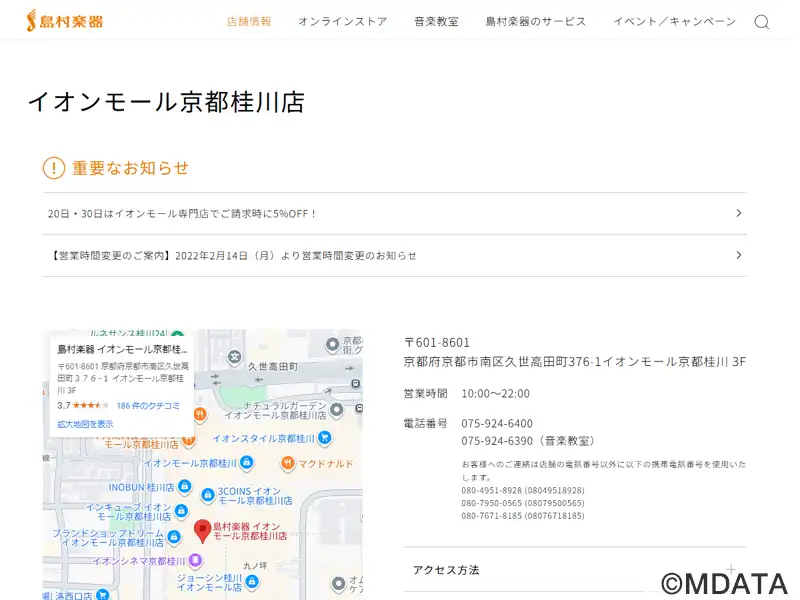Click the 拡大地図を表示 link

[x=85, y=424]
